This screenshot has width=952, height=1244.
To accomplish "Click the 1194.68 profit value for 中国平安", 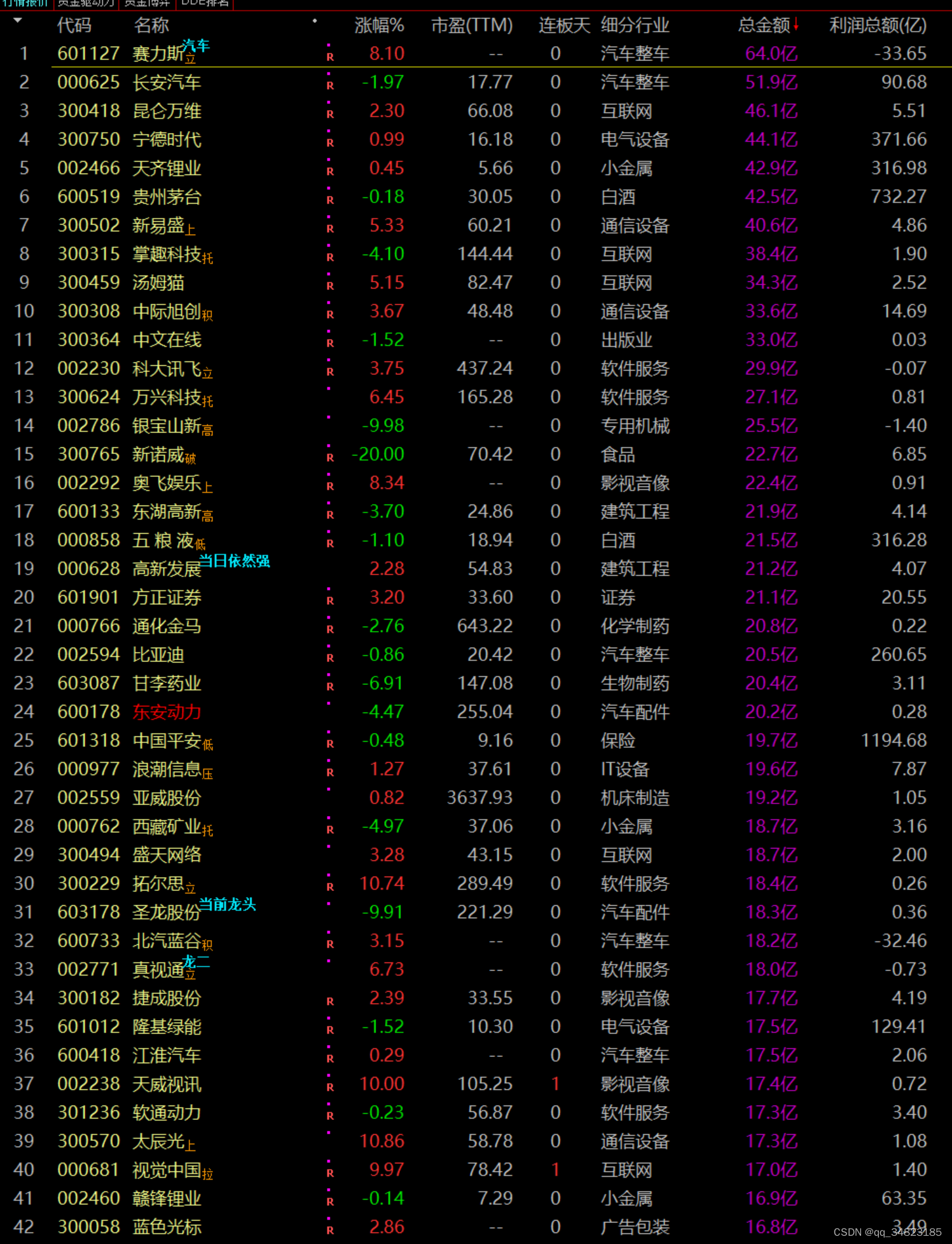I will tap(893, 740).
